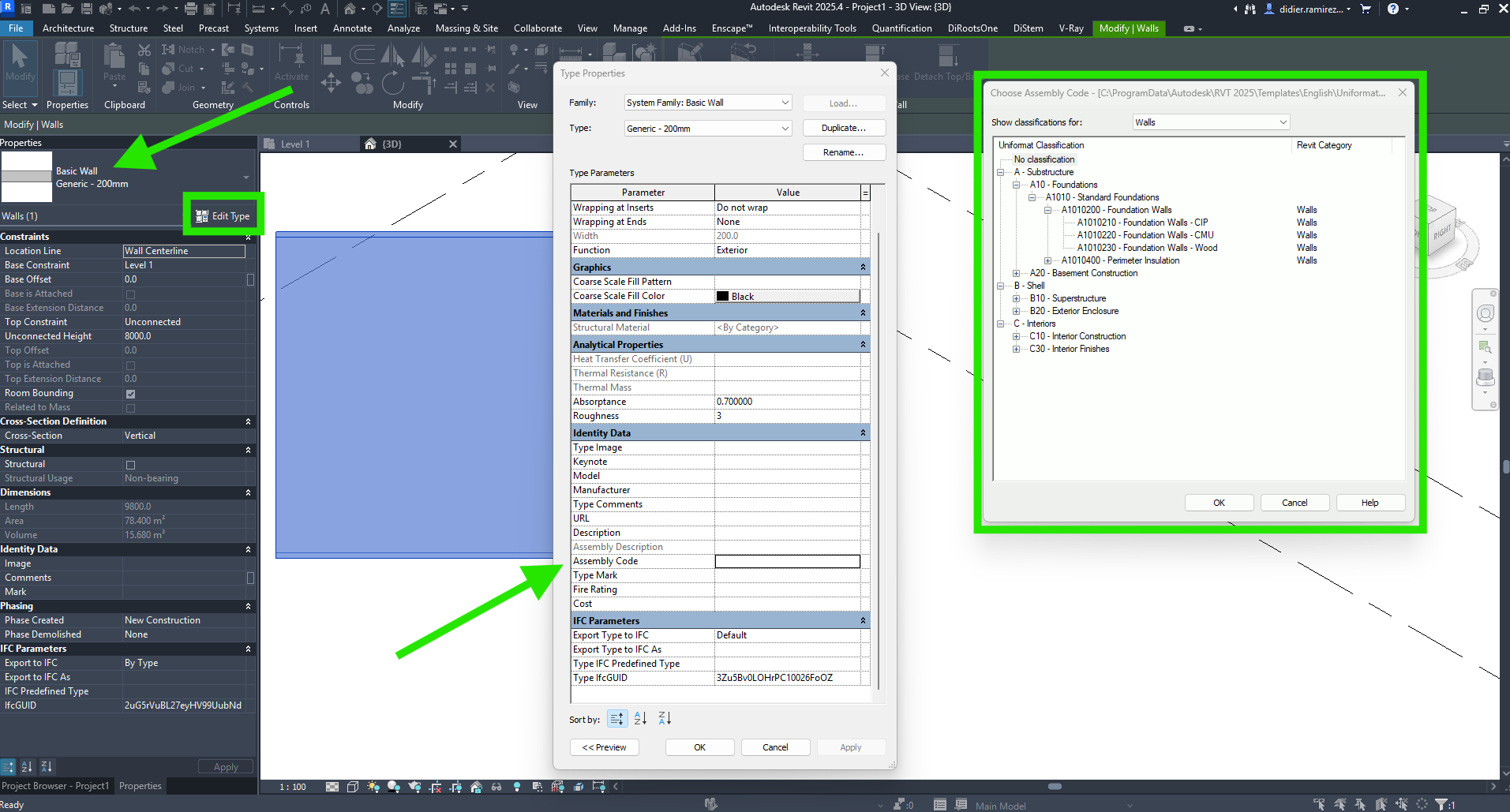
Task: Check the Top is Attached box
Action: pos(130,364)
